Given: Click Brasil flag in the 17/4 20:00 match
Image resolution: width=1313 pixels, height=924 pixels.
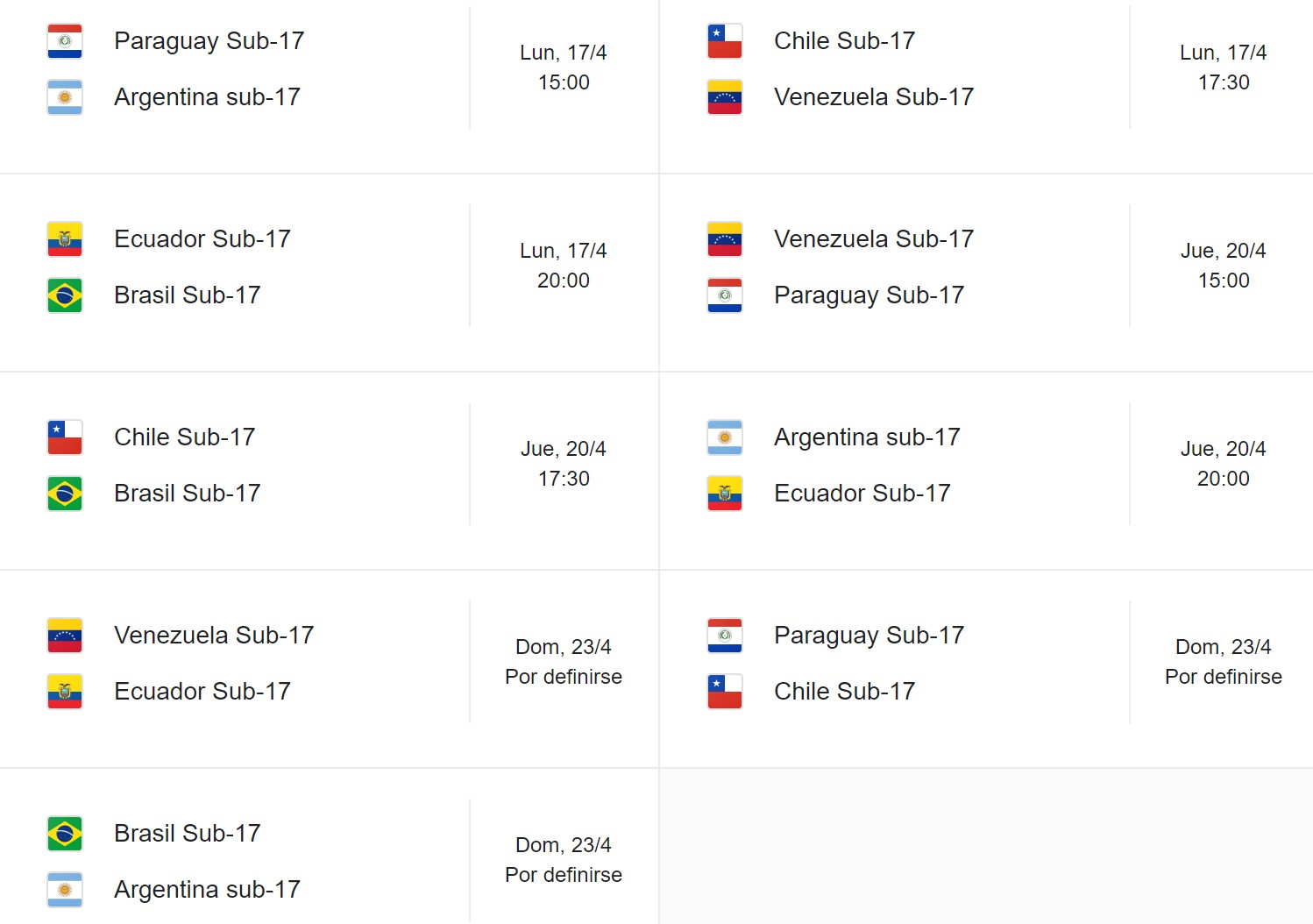Looking at the screenshot, I should tap(65, 295).
